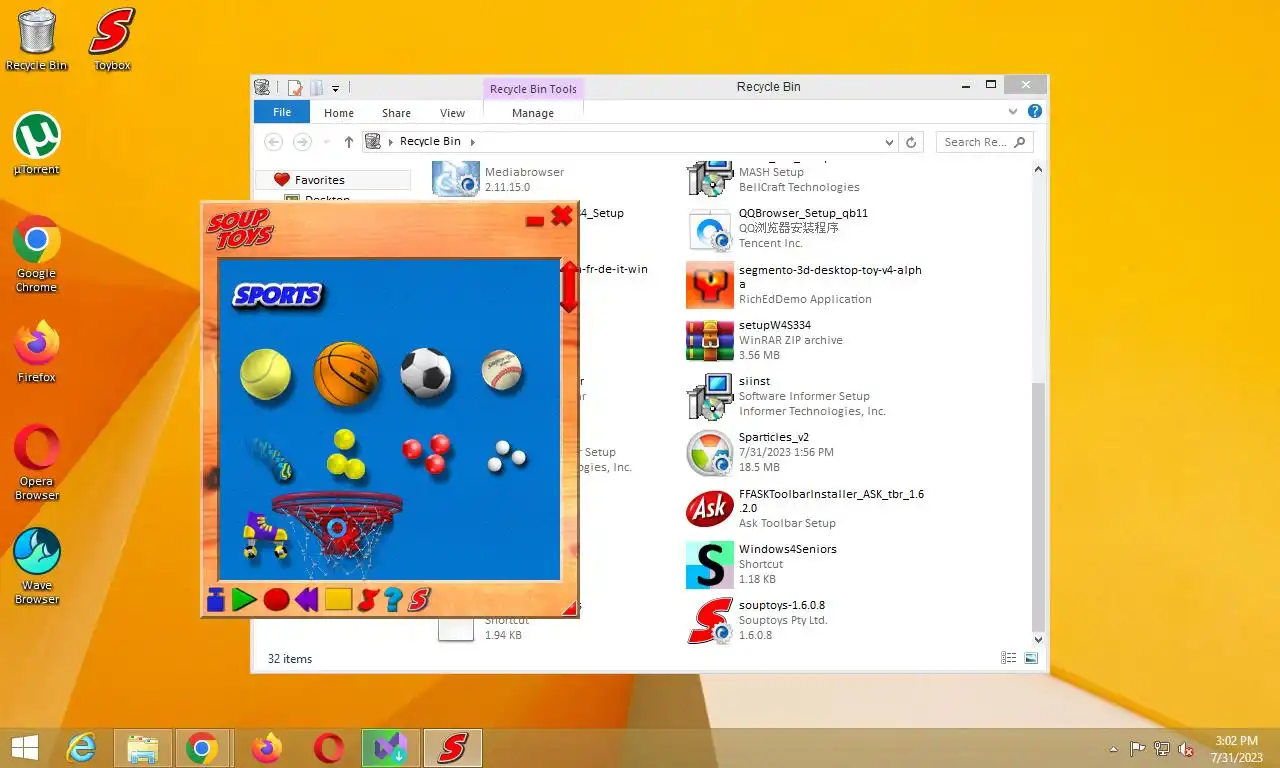The height and width of the screenshot is (768, 1280).
Task: Open the View ribbon tab
Action: (452, 113)
